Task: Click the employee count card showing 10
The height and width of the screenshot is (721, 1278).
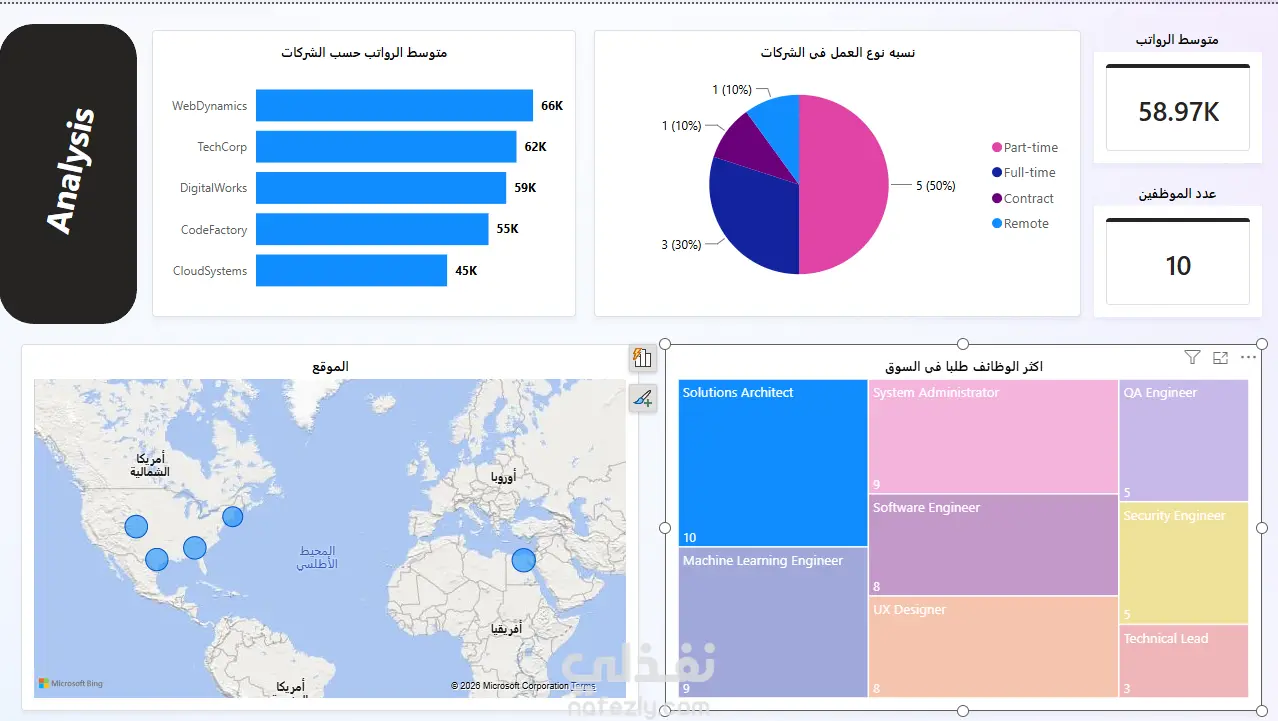Action: 1178,262
